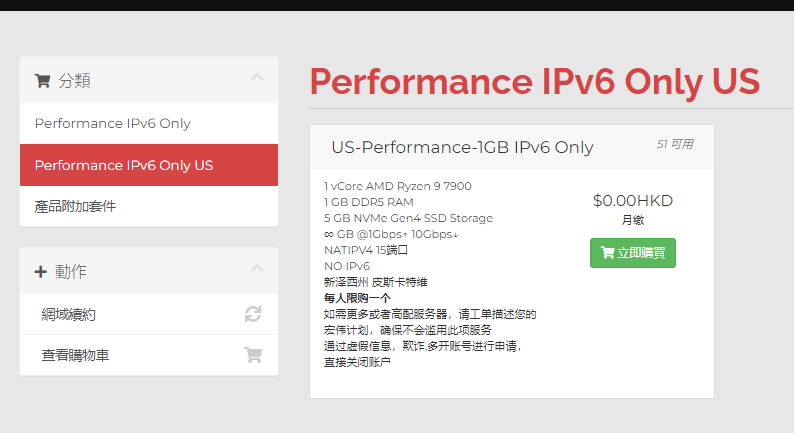Open 產品附加套件 category
Image resolution: width=794 pixels, height=433 pixels.
click(75, 206)
